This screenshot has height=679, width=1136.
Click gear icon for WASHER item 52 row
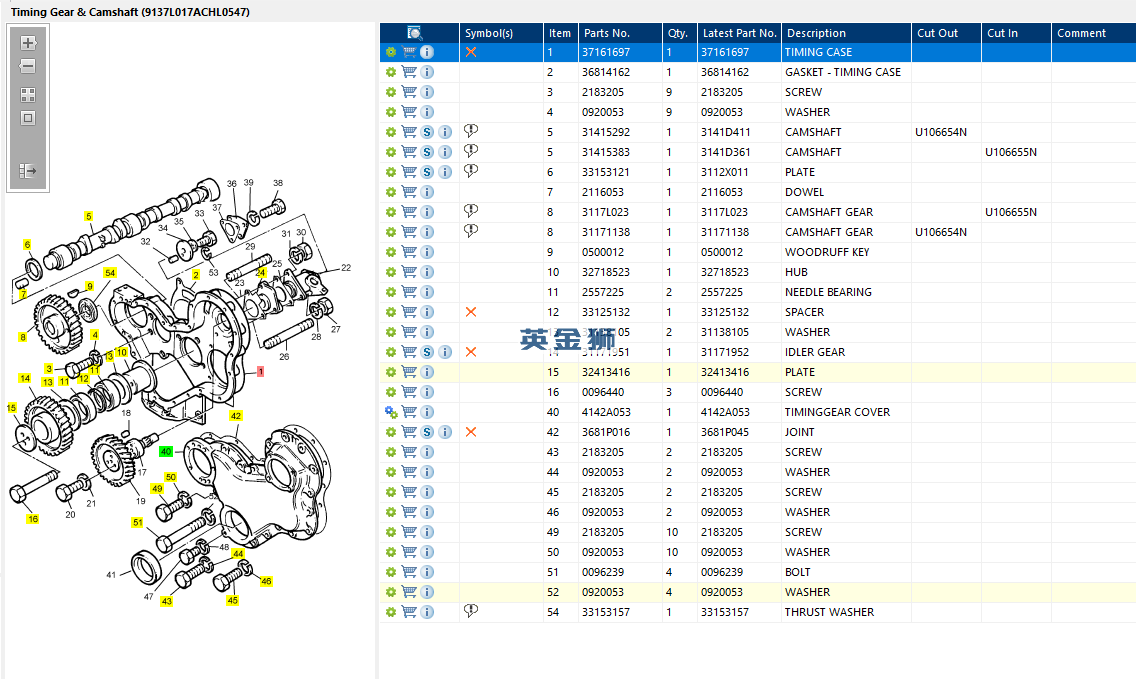pos(390,592)
